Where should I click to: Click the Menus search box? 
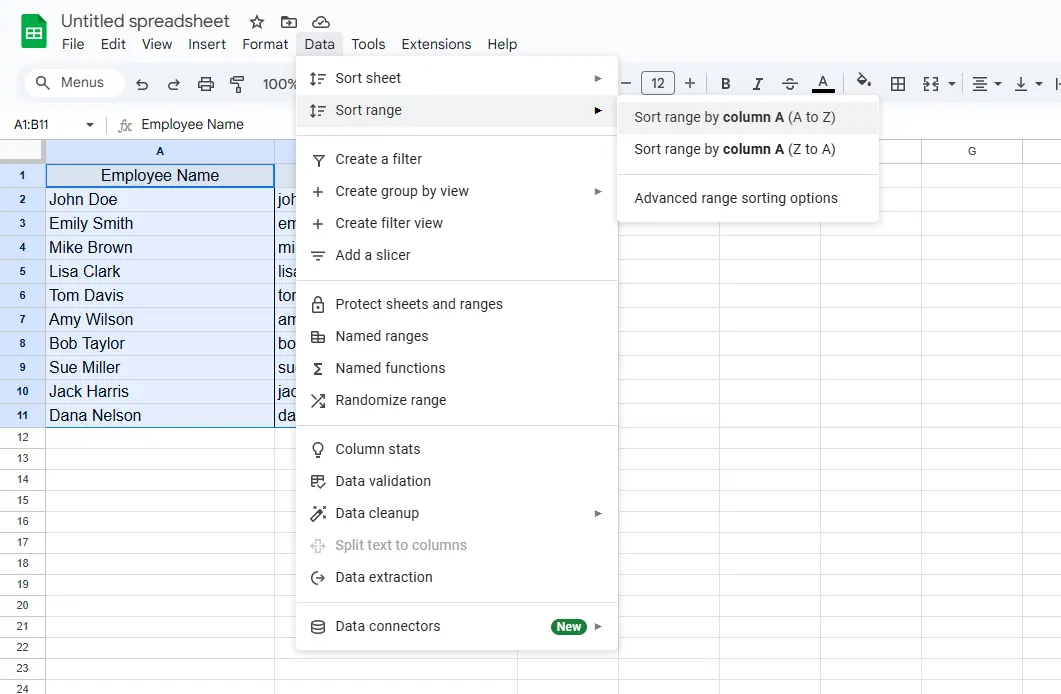[75, 83]
